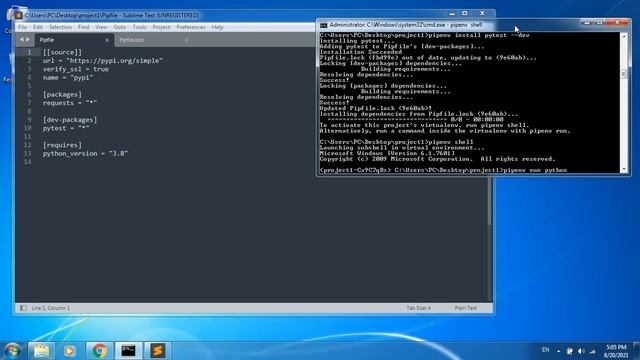The image size is (640, 360).
Task: Click the Sublime Text window icon in title bar
Action: (19, 15)
